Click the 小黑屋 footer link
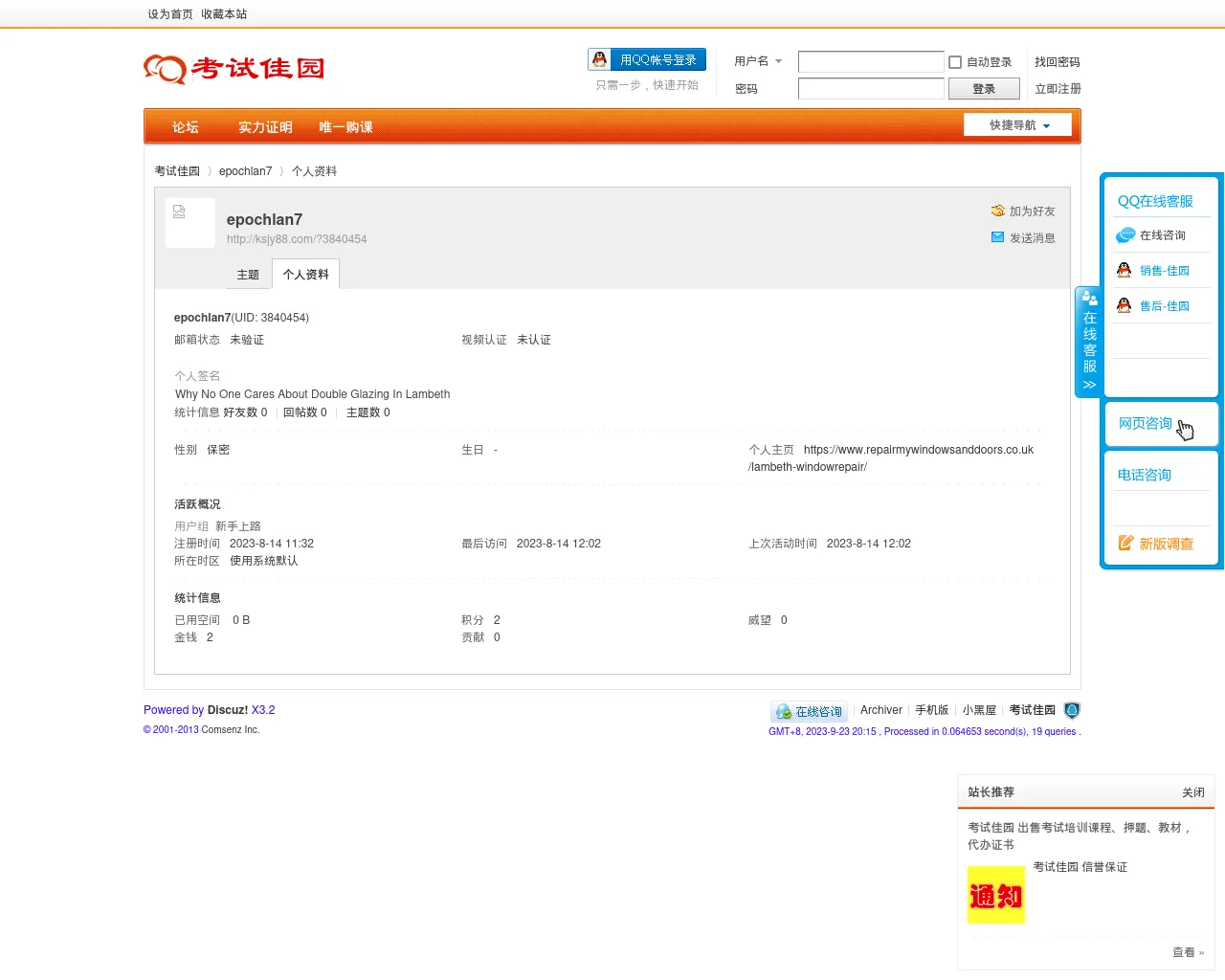 click(x=979, y=710)
